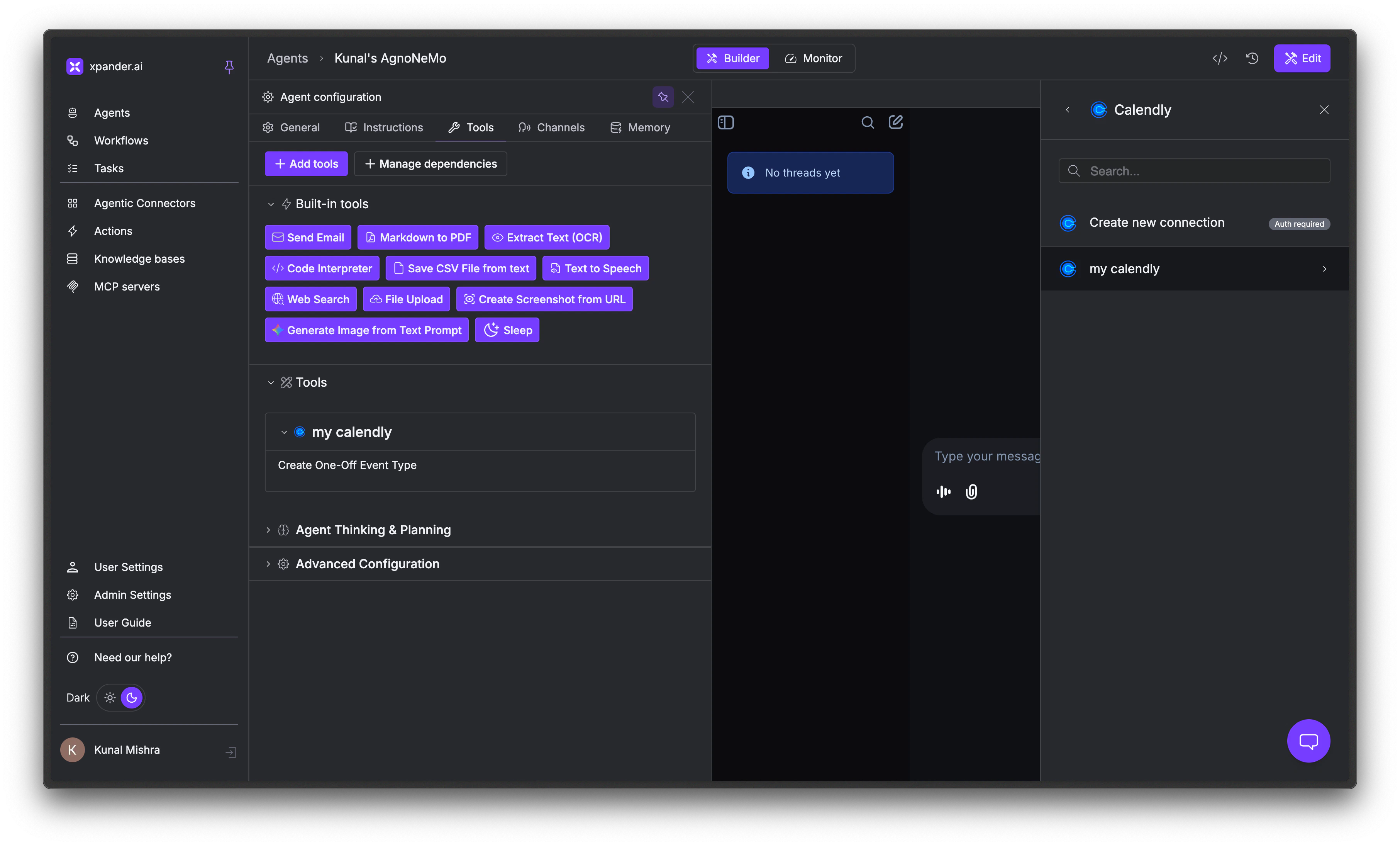Click the Add tools button
The image size is (1400, 846).
pyautogui.click(x=306, y=164)
